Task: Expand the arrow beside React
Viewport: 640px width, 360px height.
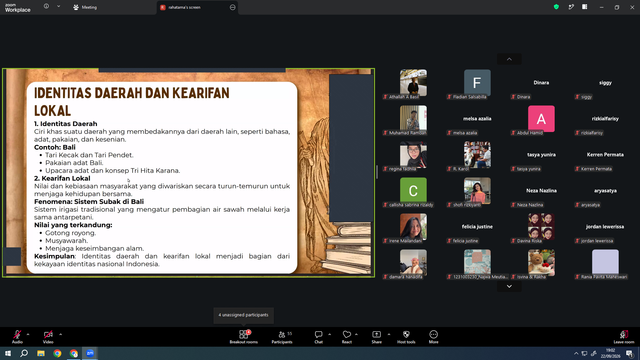Action: pyautogui.click(x=356, y=334)
